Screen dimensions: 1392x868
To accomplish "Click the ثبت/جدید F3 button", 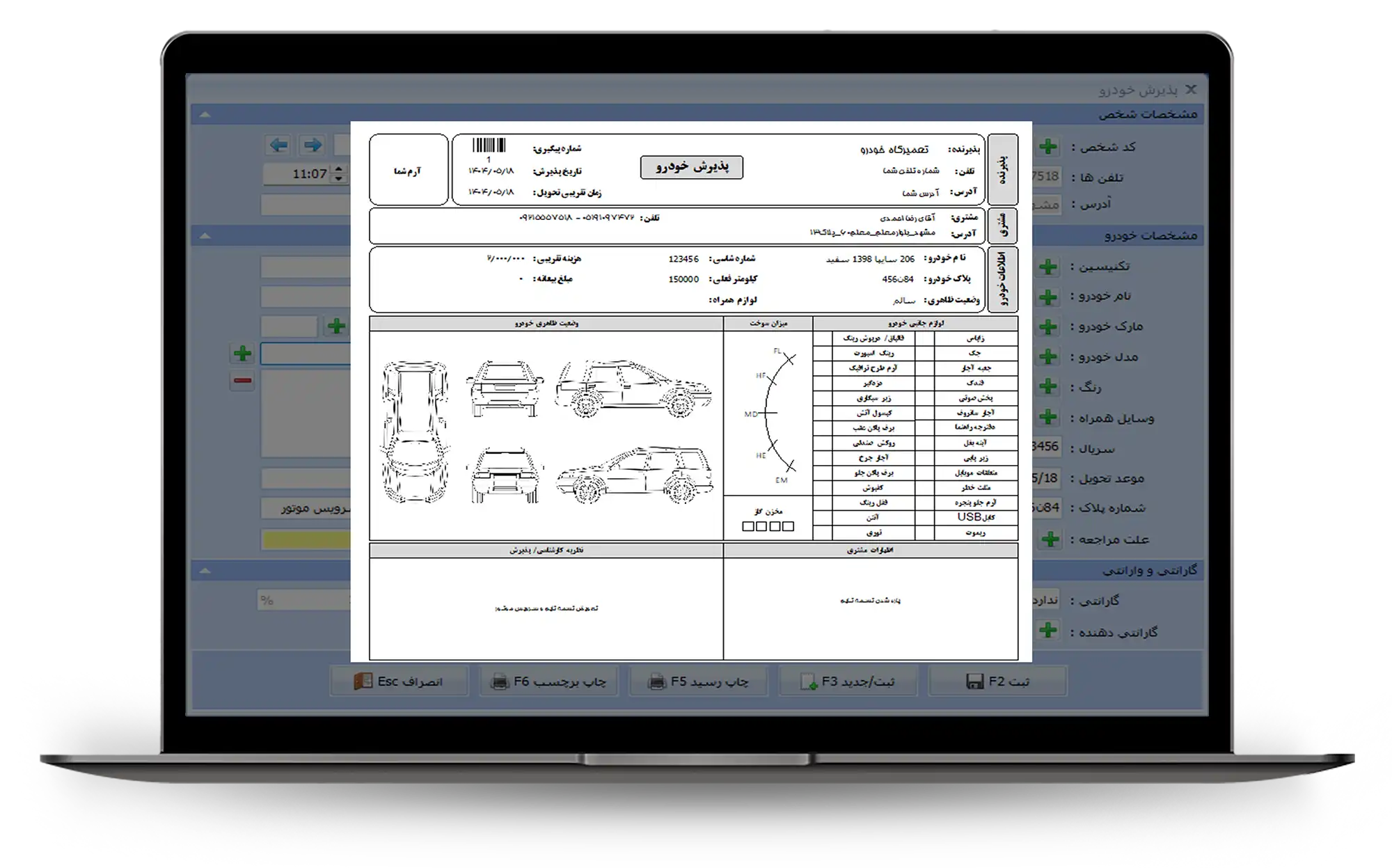I will (x=848, y=681).
